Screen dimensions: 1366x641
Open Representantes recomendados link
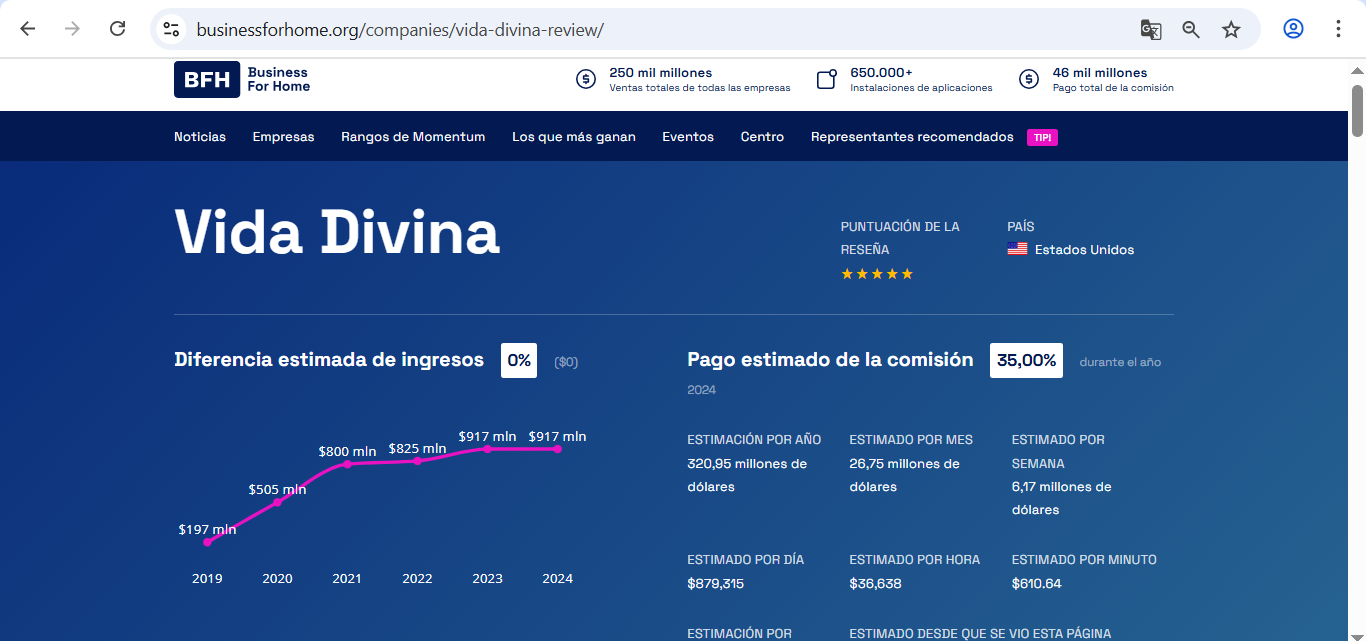click(x=912, y=137)
